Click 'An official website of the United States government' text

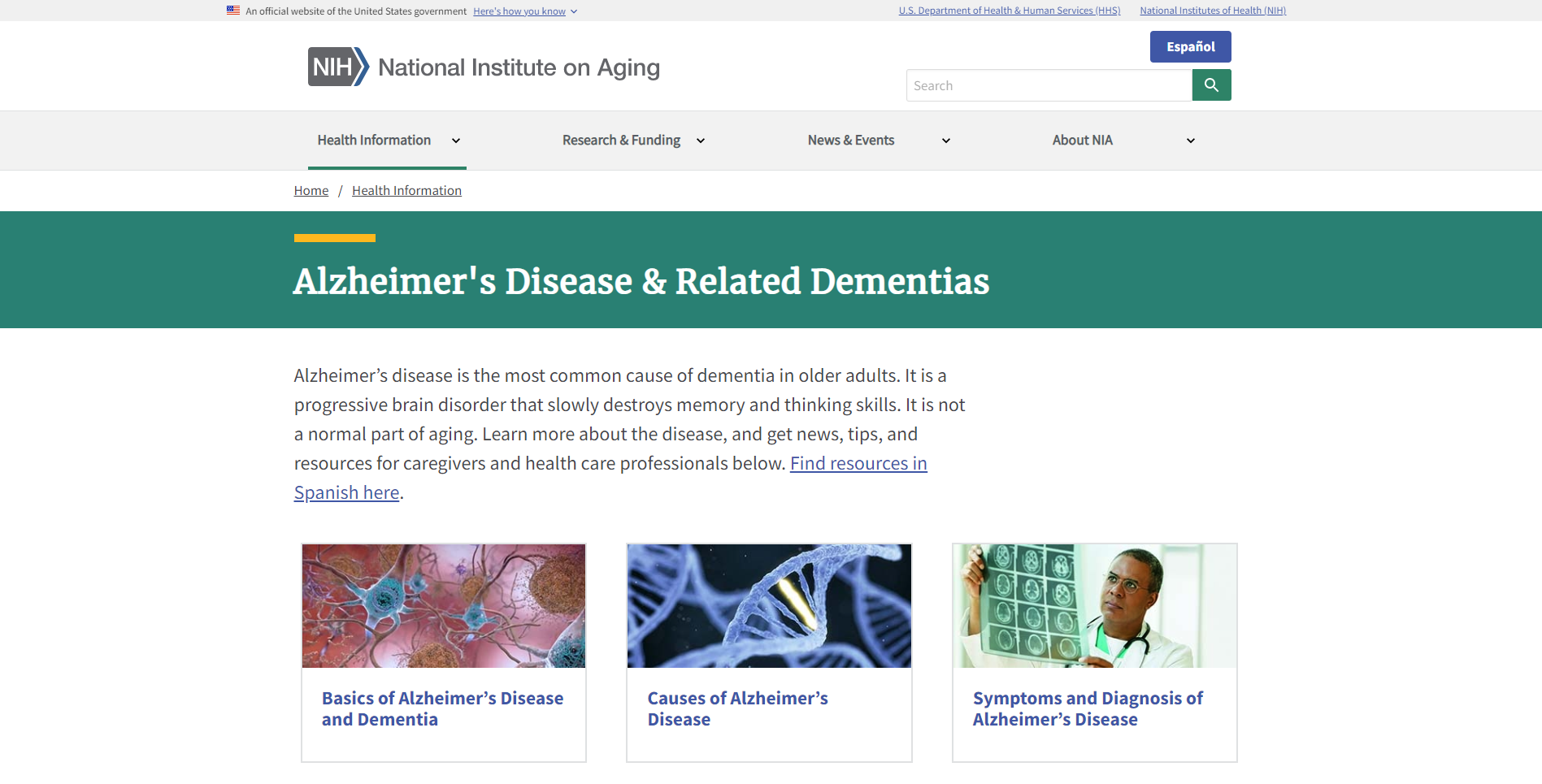click(356, 11)
